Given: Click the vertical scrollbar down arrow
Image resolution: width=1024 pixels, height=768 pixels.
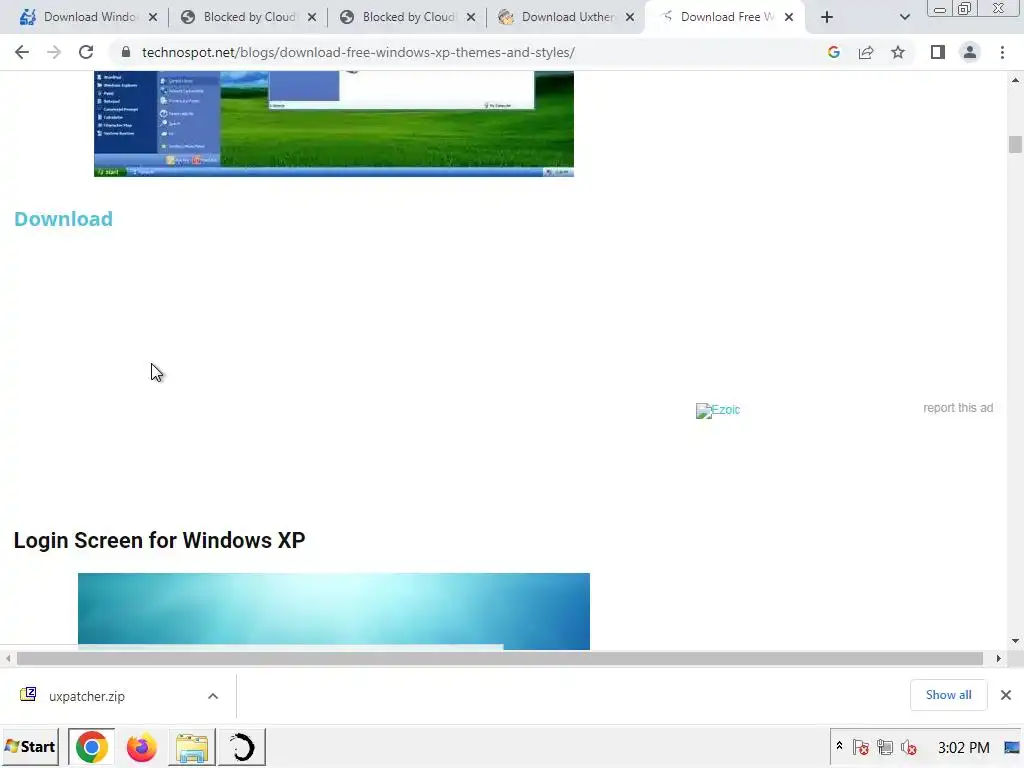Looking at the screenshot, I should [1015, 641].
